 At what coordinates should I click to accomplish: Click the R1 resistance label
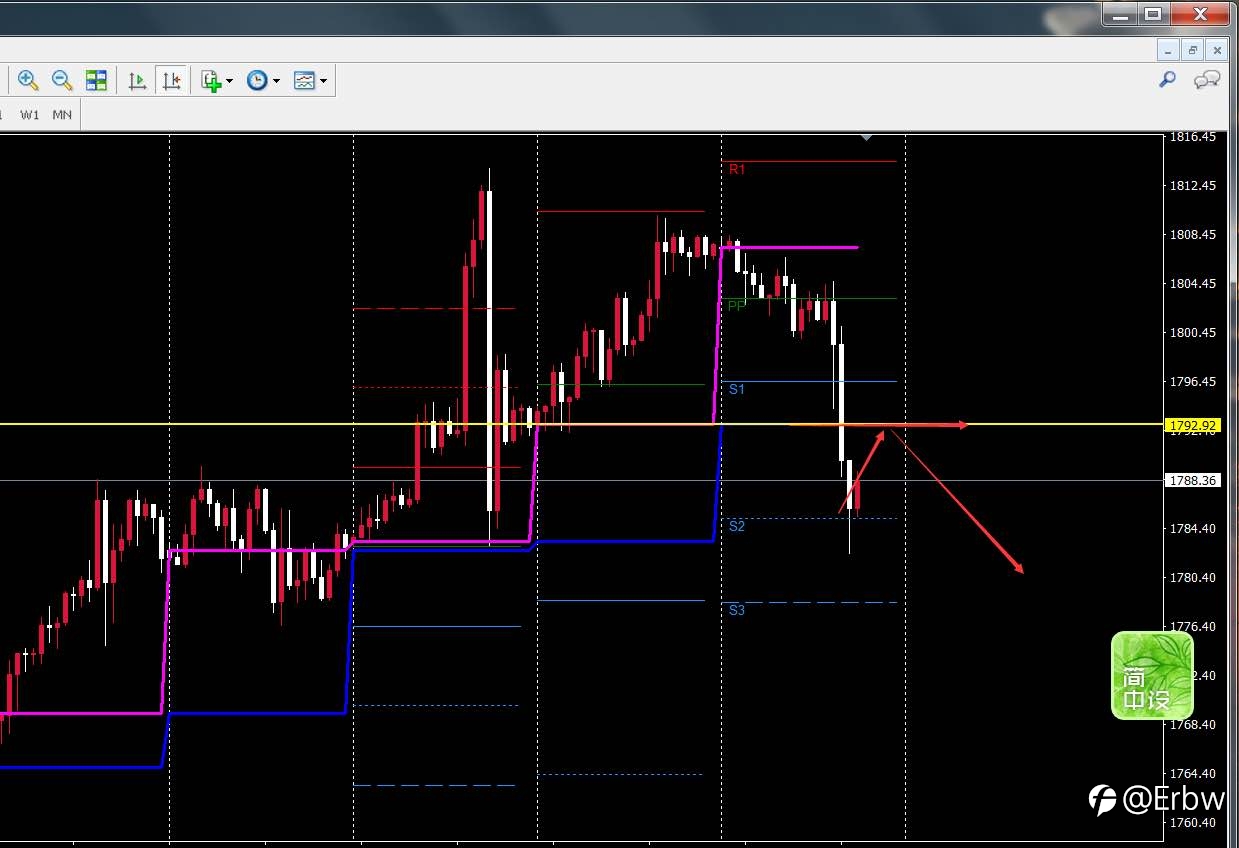(737, 170)
